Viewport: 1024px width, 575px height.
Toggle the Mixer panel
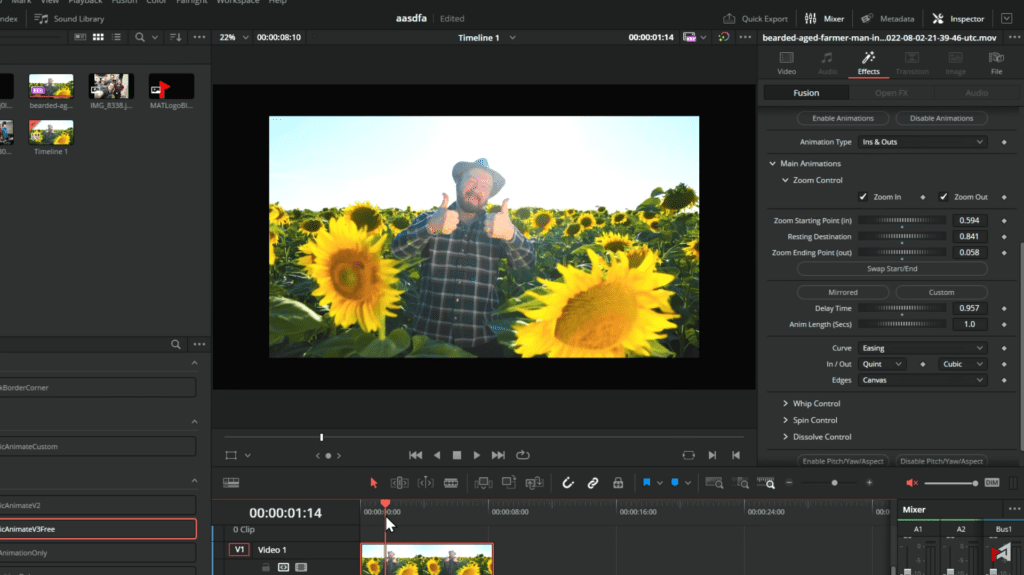[x=824, y=18]
